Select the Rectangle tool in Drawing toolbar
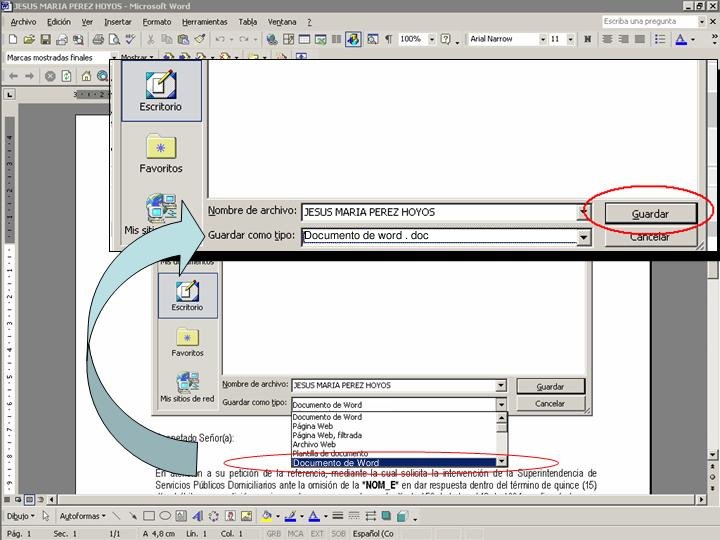Screen dimensions: 720x540 [x=149, y=516]
